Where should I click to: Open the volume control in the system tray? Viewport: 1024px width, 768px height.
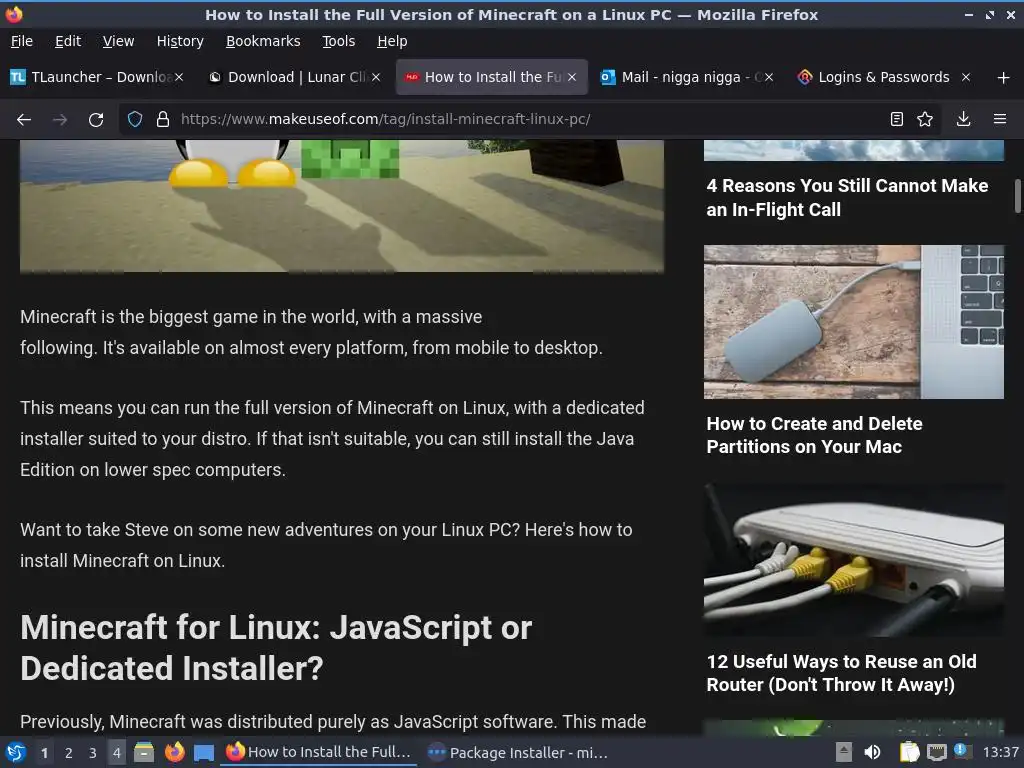coord(872,752)
